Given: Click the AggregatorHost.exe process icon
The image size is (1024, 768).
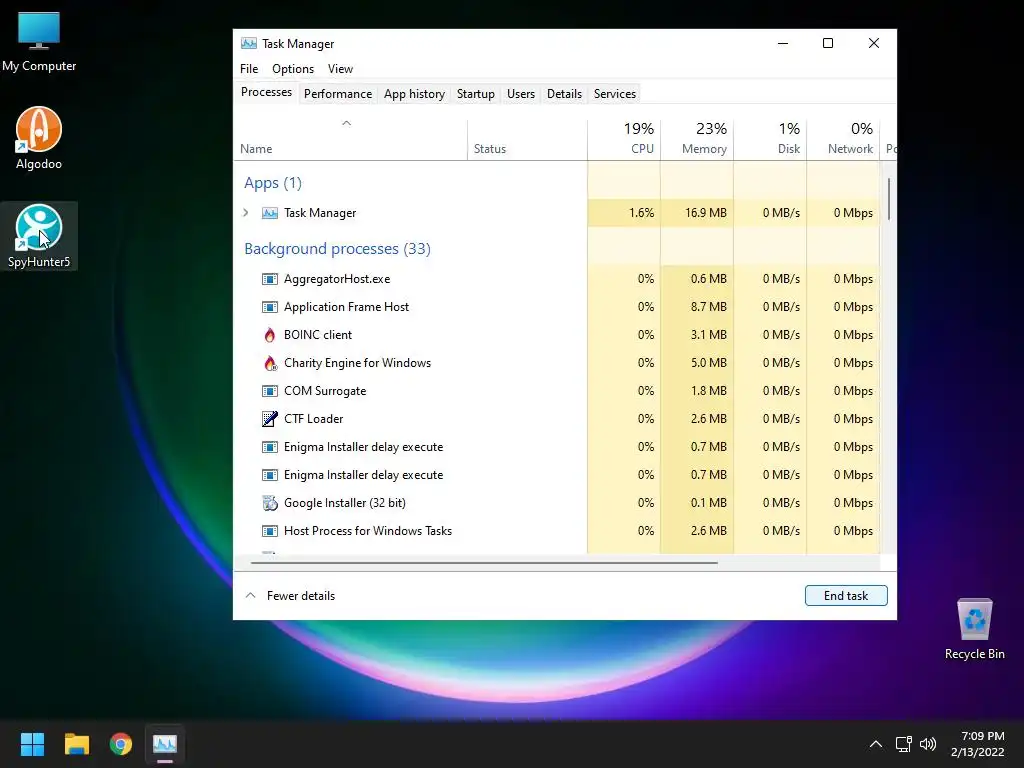Looking at the screenshot, I should pyautogui.click(x=270, y=279).
